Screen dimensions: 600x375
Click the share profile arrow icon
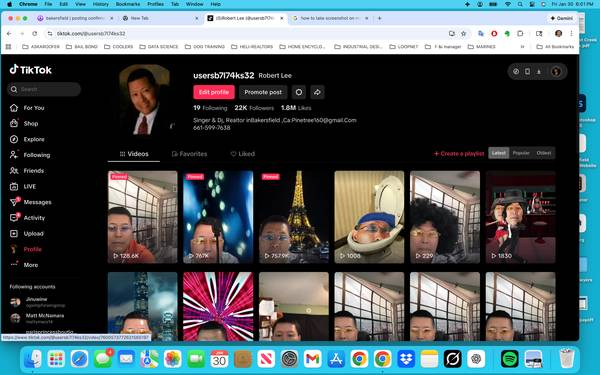click(317, 92)
